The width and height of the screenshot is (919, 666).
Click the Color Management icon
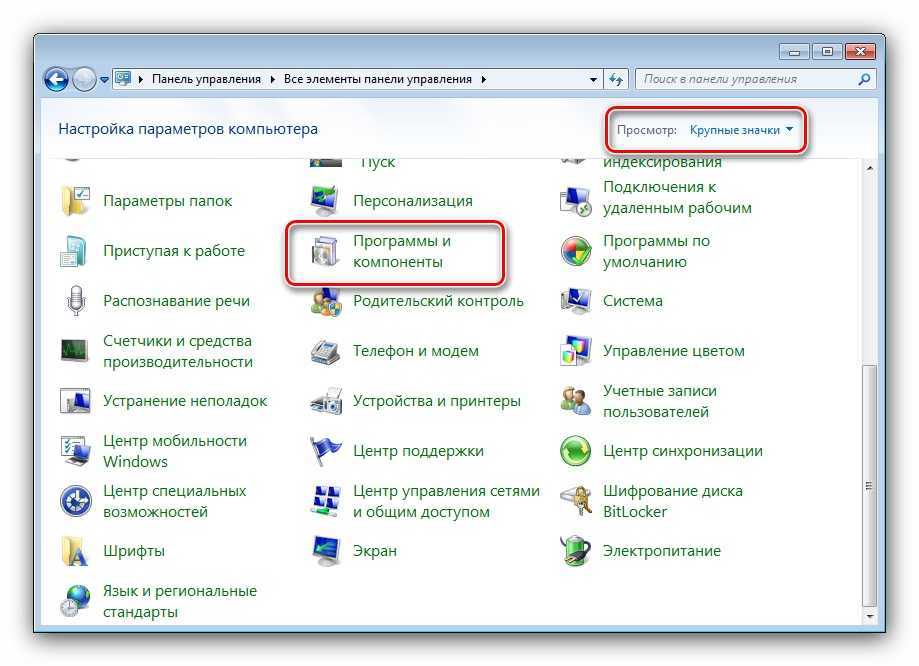pyautogui.click(x=576, y=351)
